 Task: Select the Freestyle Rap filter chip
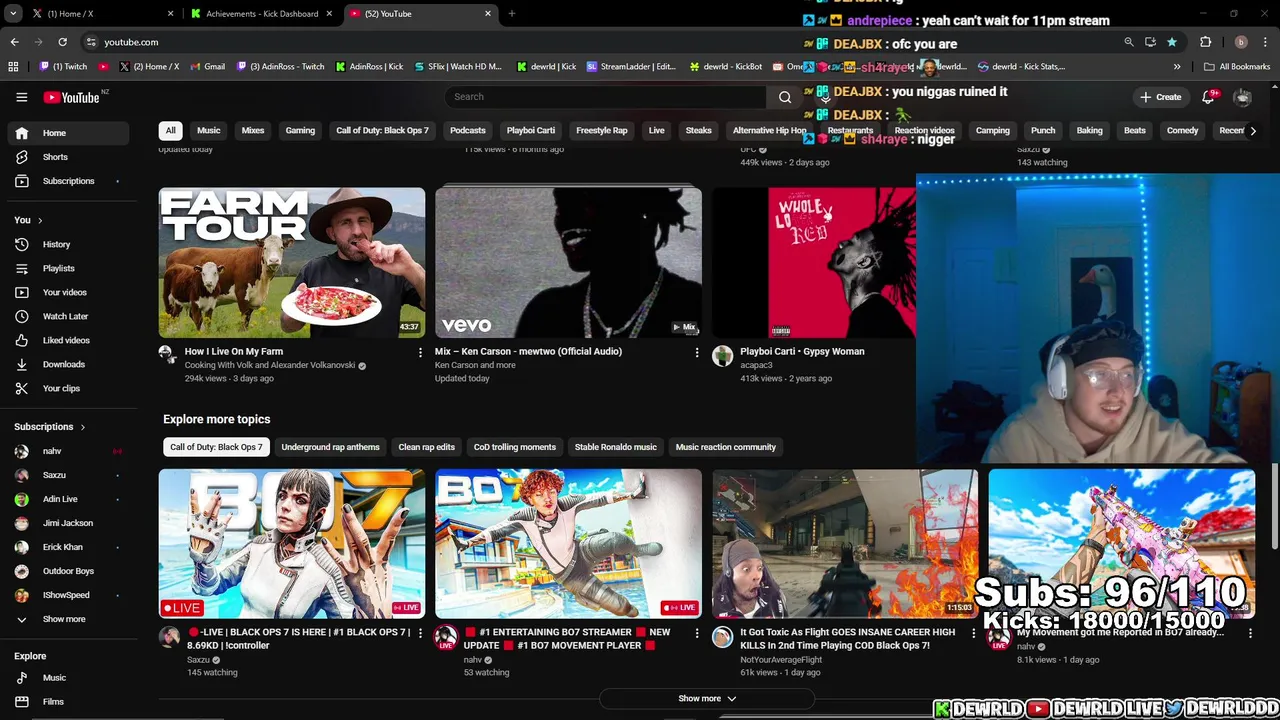pos(602,131)
